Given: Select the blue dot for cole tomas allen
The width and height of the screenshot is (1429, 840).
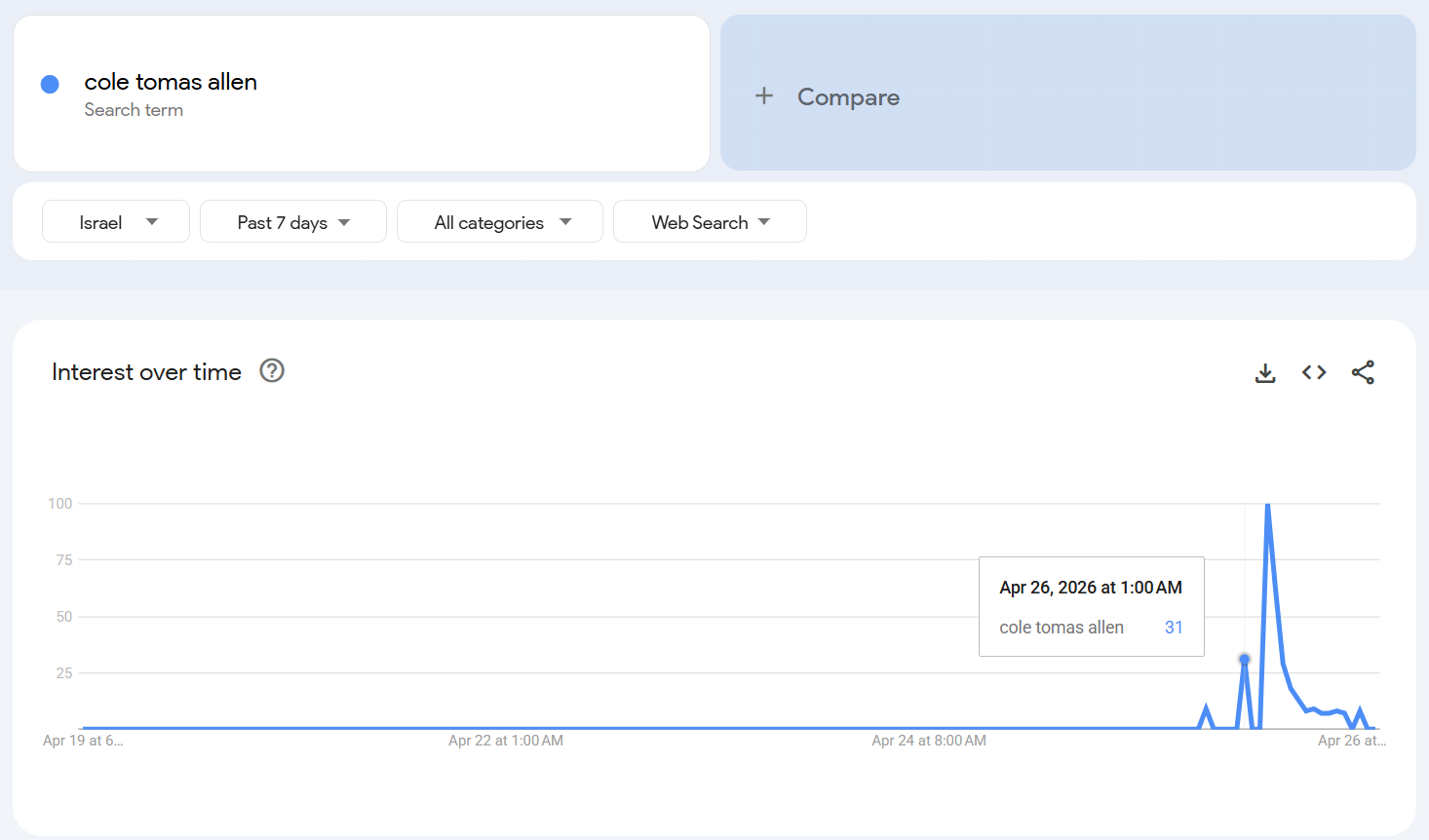Looking at the screenshot, I should 50,85.
